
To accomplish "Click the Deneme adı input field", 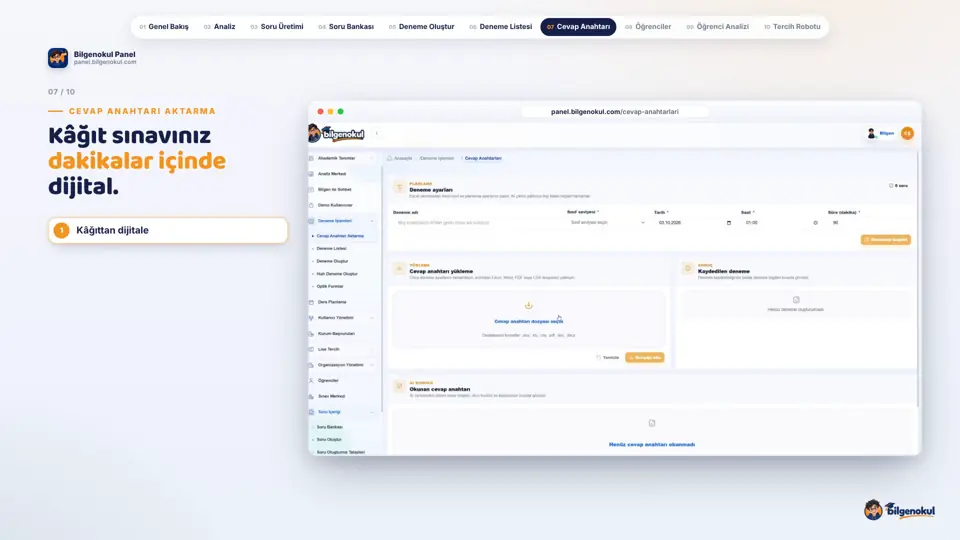I will (x=476, y=223).
